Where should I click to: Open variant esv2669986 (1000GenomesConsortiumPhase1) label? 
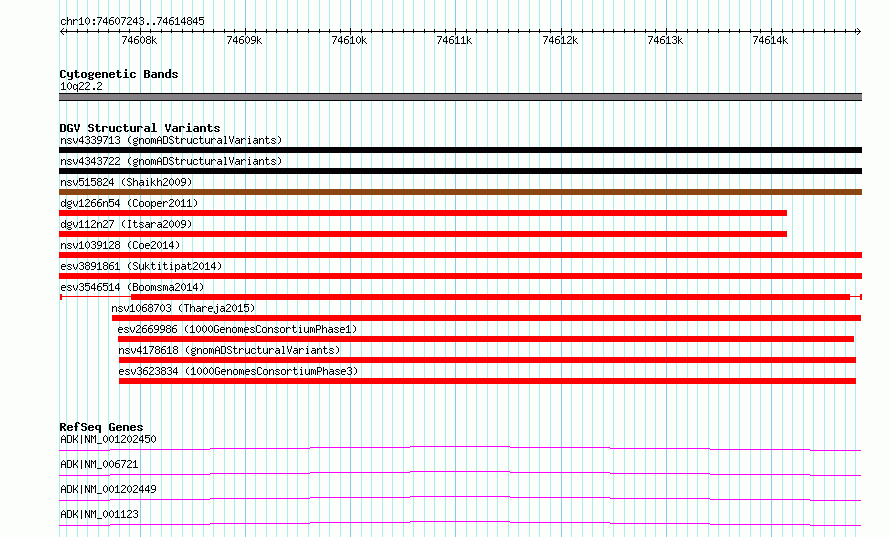click(x=237, y=329)
